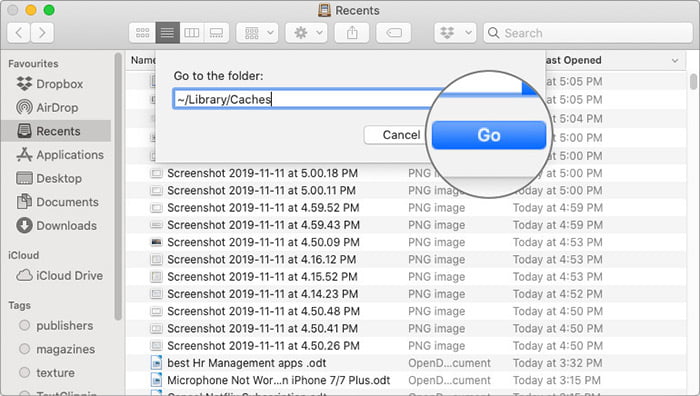The height and width of the screenshot is (396, 700).
Task: Select list view toolbar button
Action: pyautogui.click(x=167, y=33)
